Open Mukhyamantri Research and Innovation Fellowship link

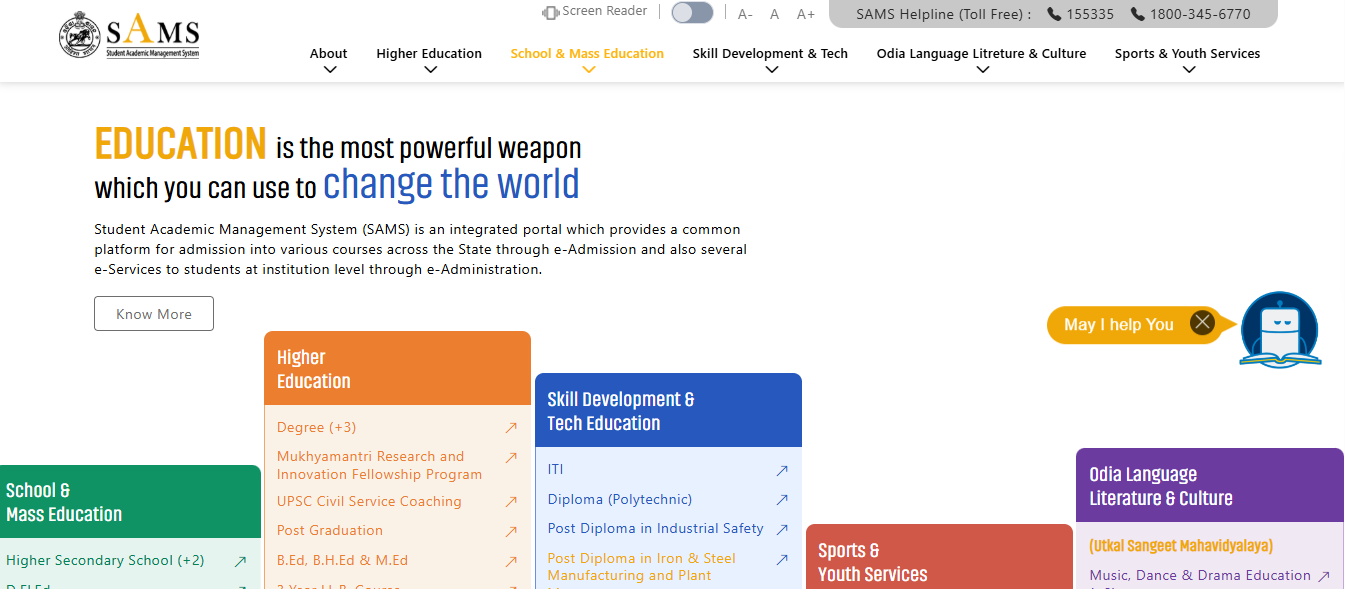(380, 466)
